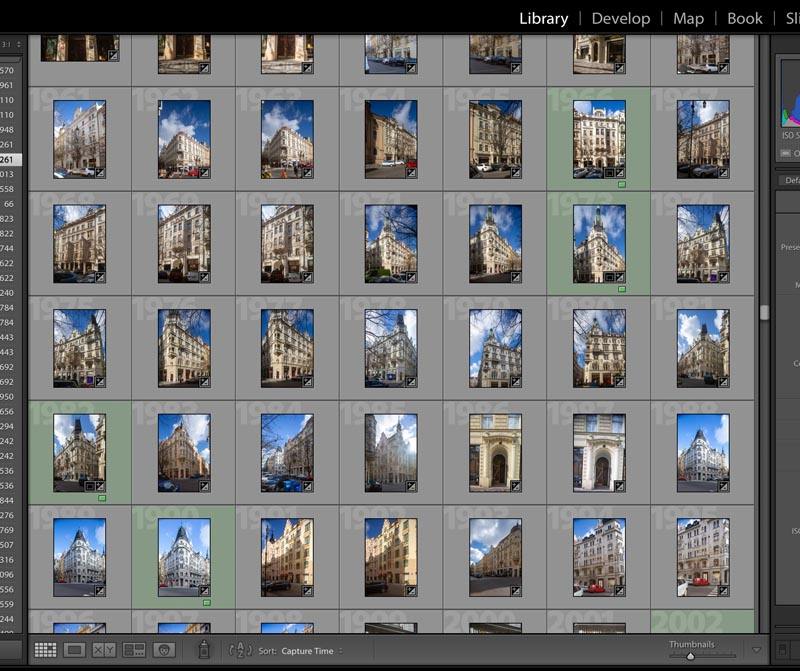
Task: Select photo 1984 street thumbnail
Action: click(x=287, y=453)
